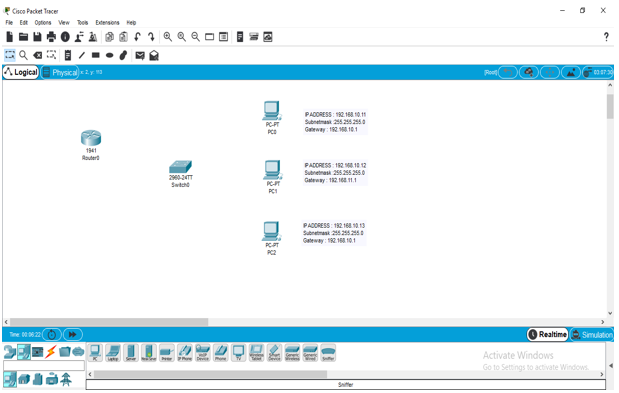Open the Environment time button showing 03:07:30

click(x=598, y=72)
